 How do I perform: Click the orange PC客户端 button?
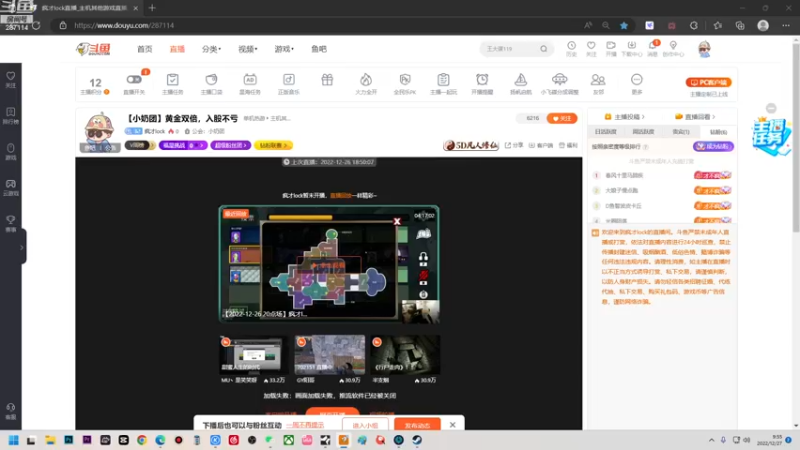point(709,82)
